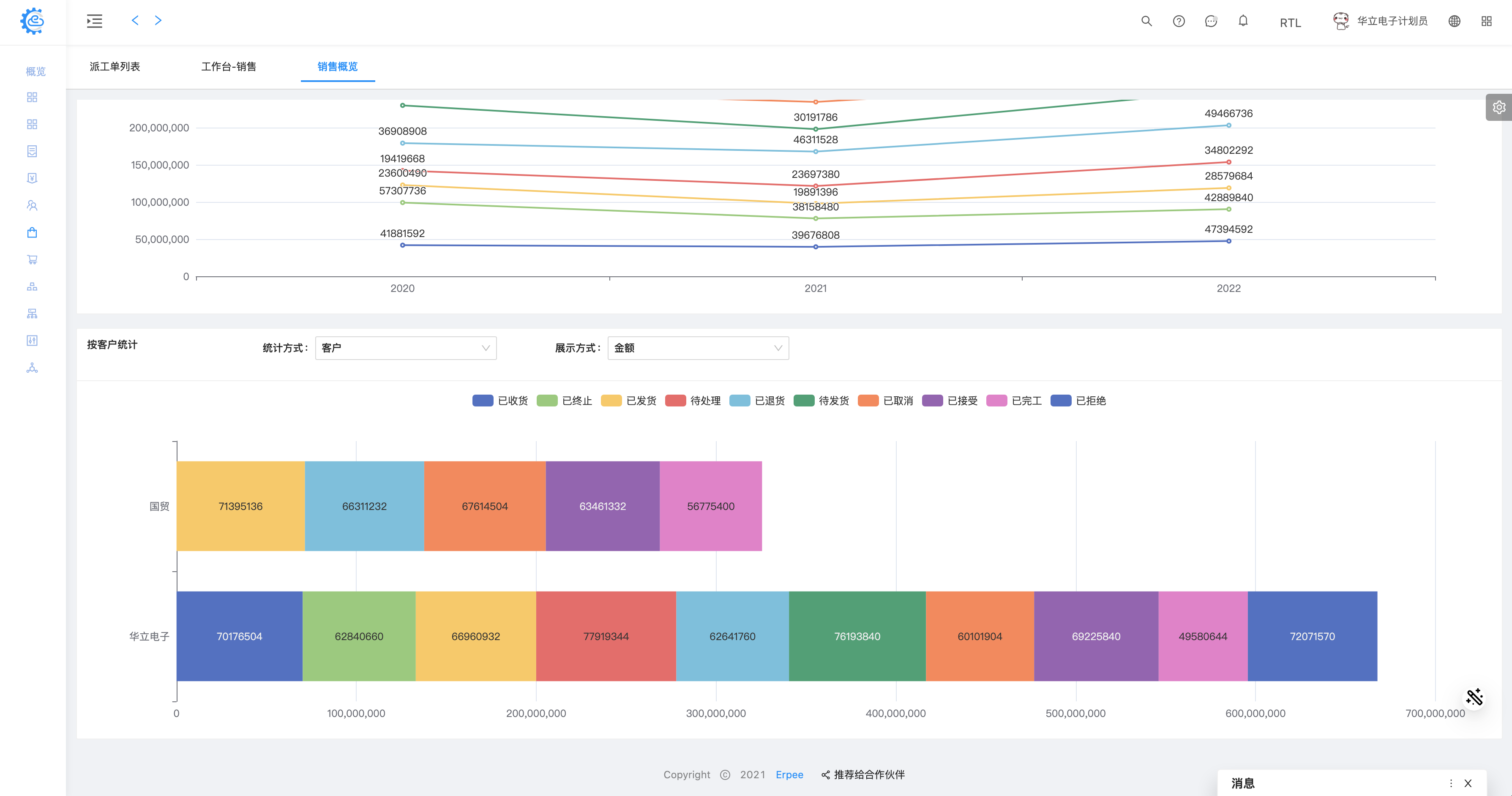Expand the 展示方式 金额 dropdown
The image size is (1512, 796).
pos(697,348)
